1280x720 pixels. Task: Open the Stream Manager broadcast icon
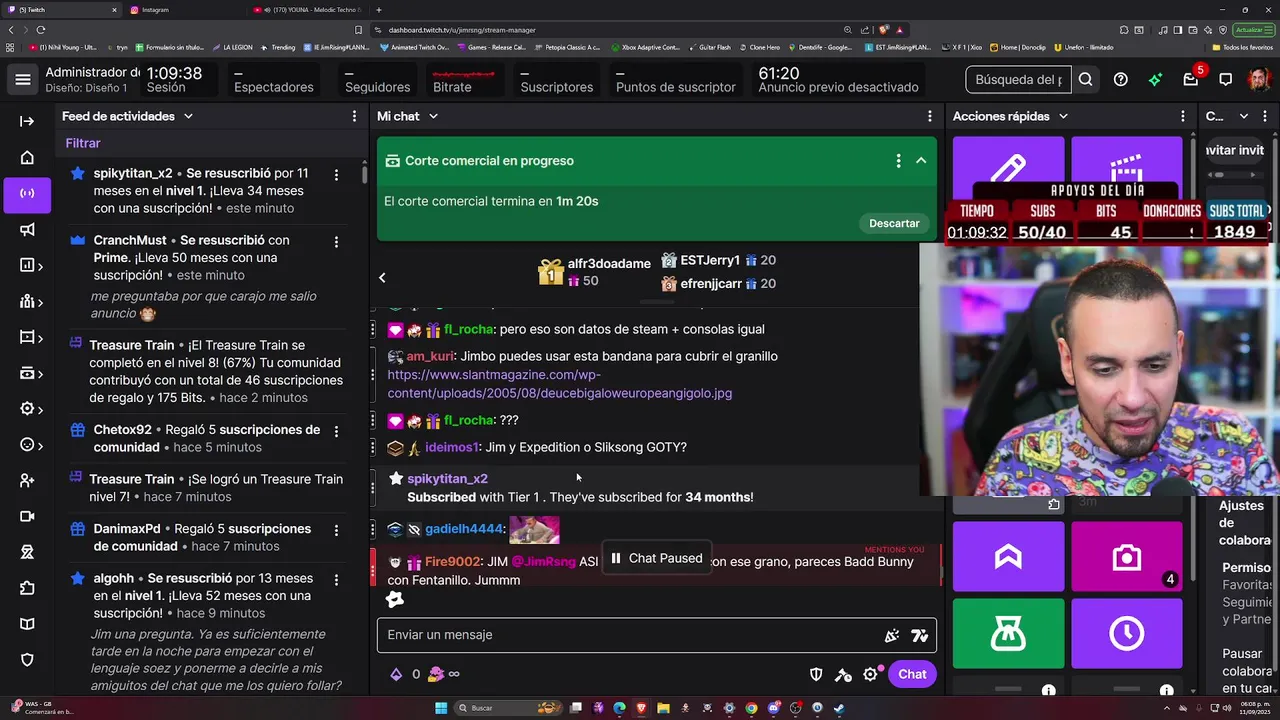point(27,193)
